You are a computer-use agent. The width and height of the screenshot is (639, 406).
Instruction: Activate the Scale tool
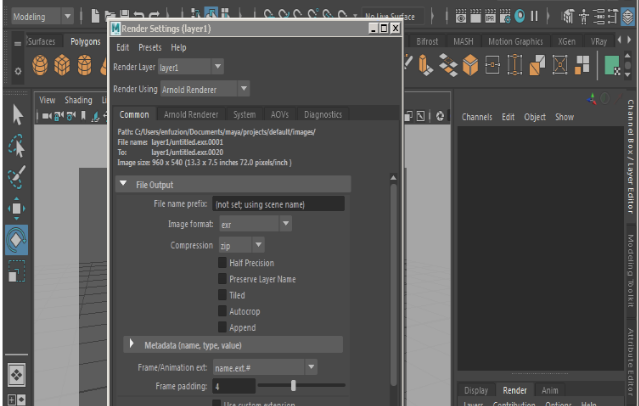pos(16,271)
